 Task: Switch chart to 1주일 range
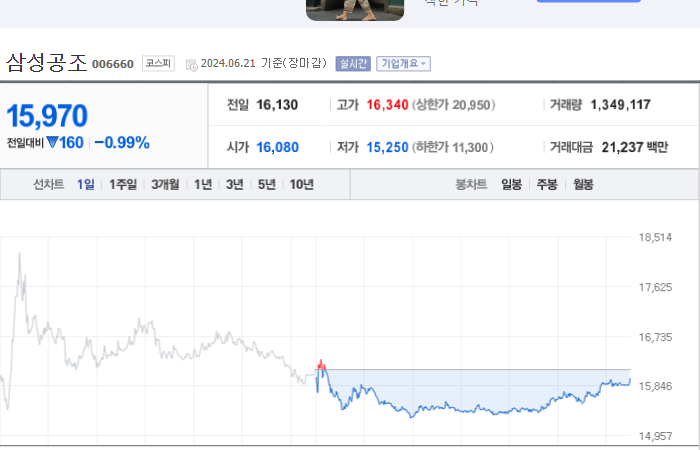tap(123, 184)
